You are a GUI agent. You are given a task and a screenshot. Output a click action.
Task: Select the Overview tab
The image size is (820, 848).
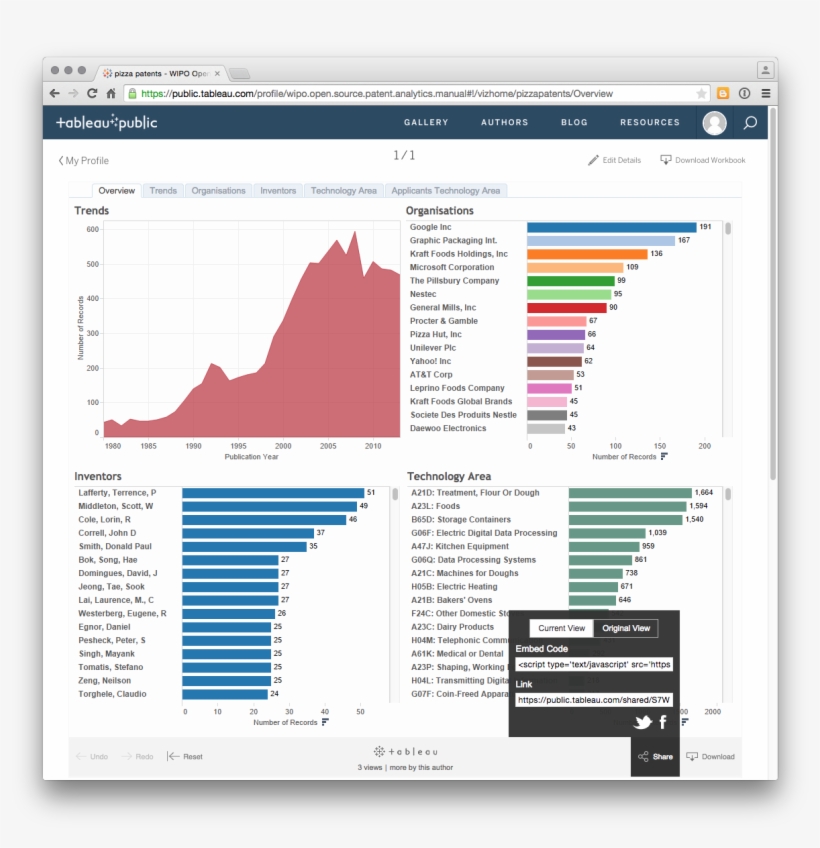[116, 190]
